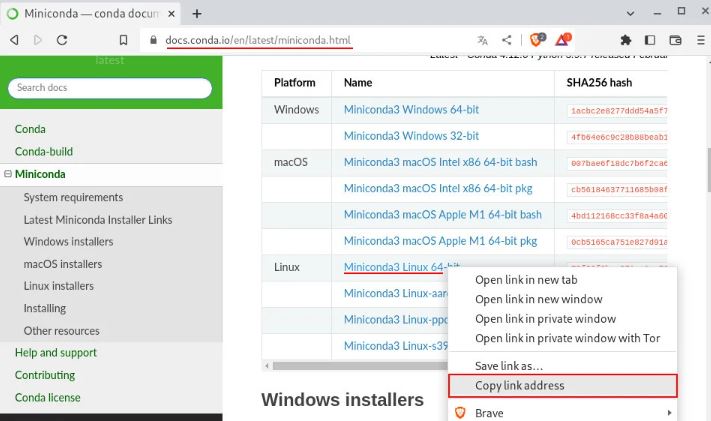Choose Copy link address
Image resolution: width=711 pixels, height=421 pixels.
(x=562, y=386)
